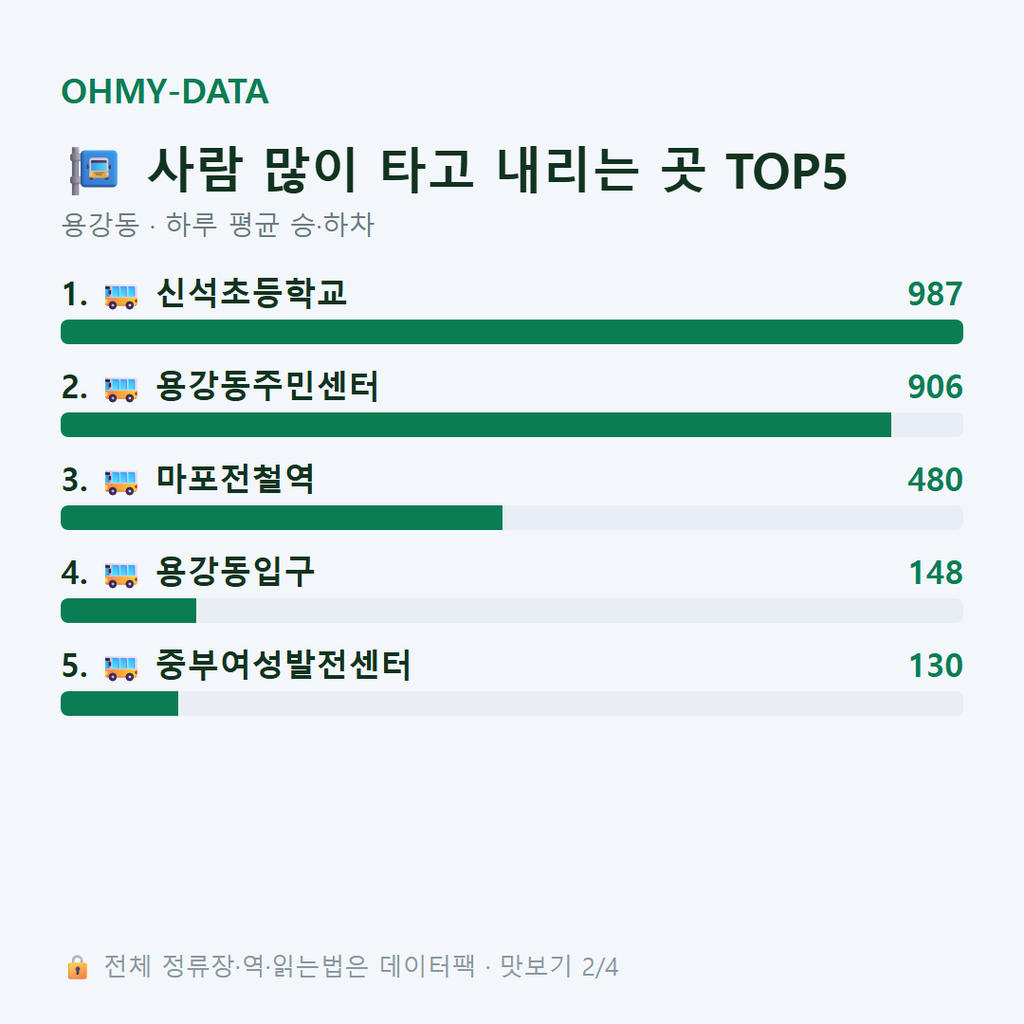Click the bus icon beside 용강동입구
The width and height of the screenshot is (1024, 1024).
(x=121, y=575)
